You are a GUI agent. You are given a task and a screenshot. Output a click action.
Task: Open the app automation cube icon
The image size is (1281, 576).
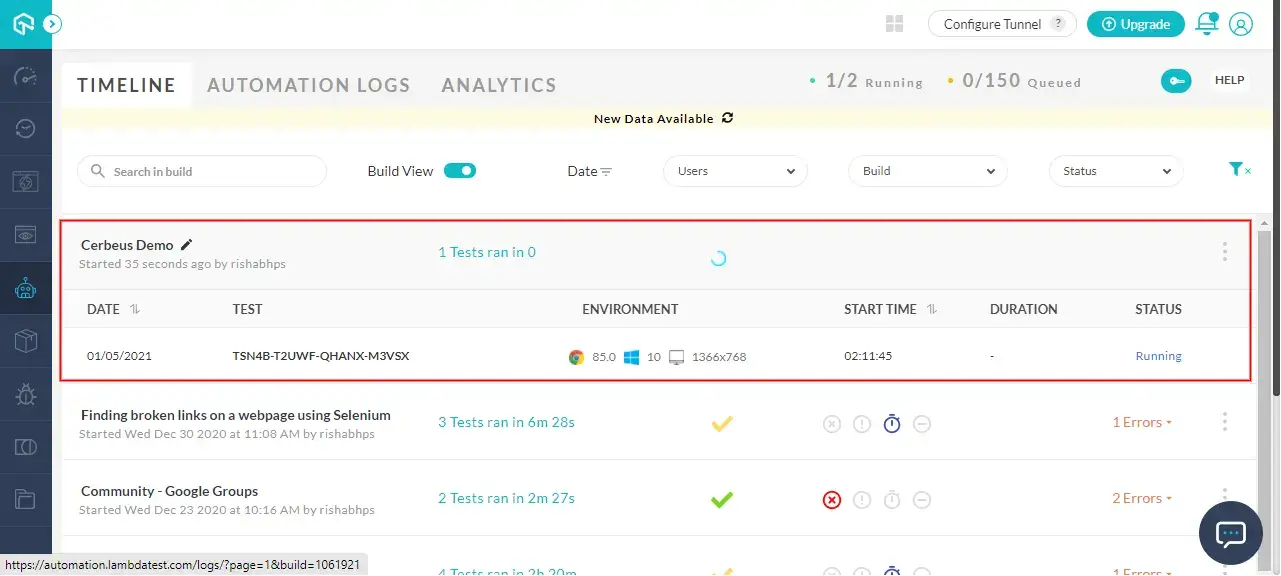(x=26, y=340)
